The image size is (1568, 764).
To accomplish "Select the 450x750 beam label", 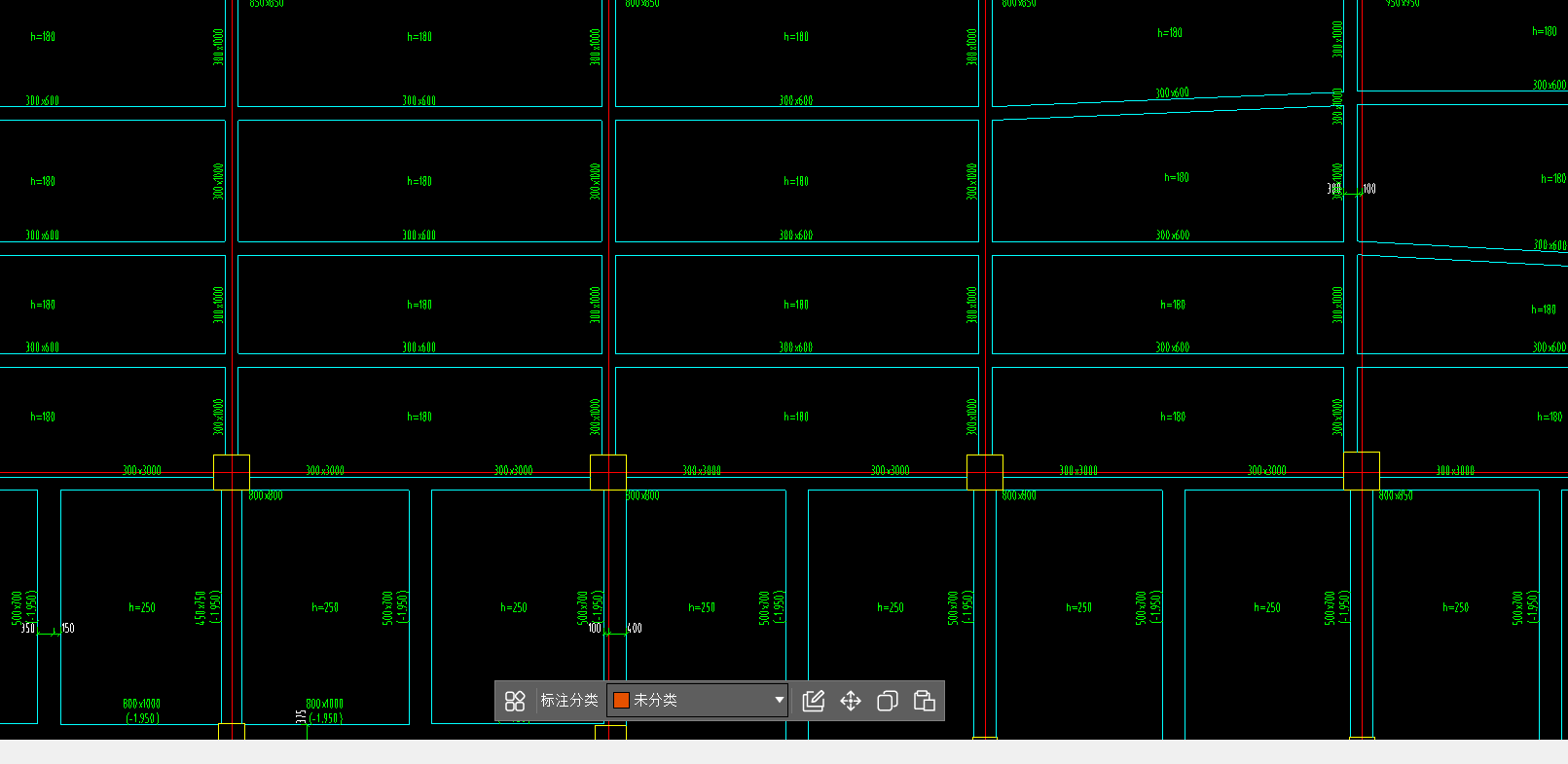I will point(201,607).
